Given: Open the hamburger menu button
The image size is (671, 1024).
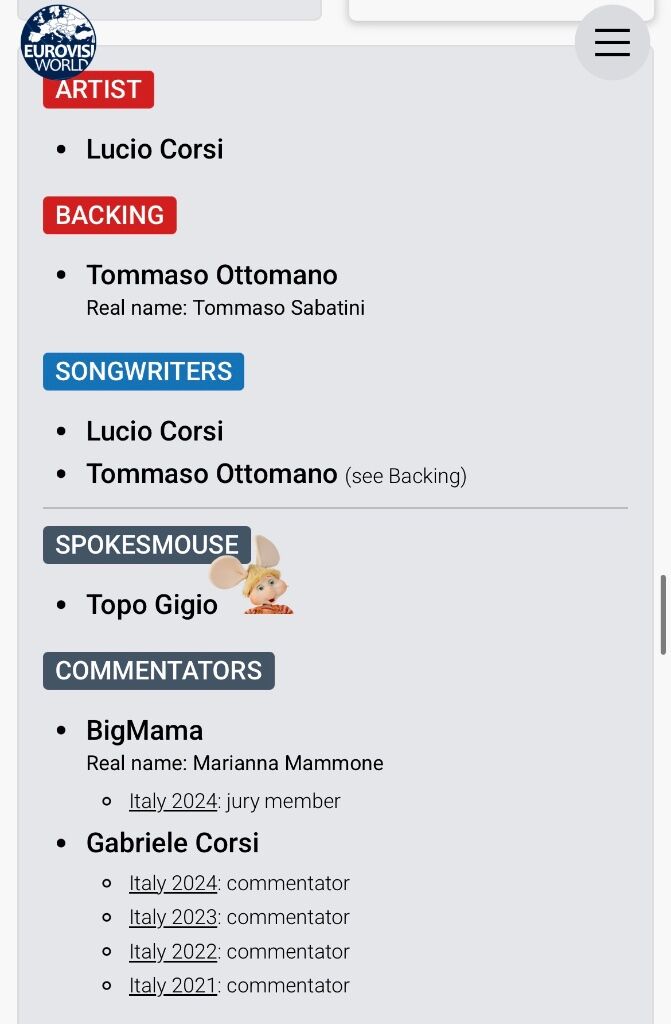Looking at the screenshot, I should pyautogui.click(x=612, y=42).
